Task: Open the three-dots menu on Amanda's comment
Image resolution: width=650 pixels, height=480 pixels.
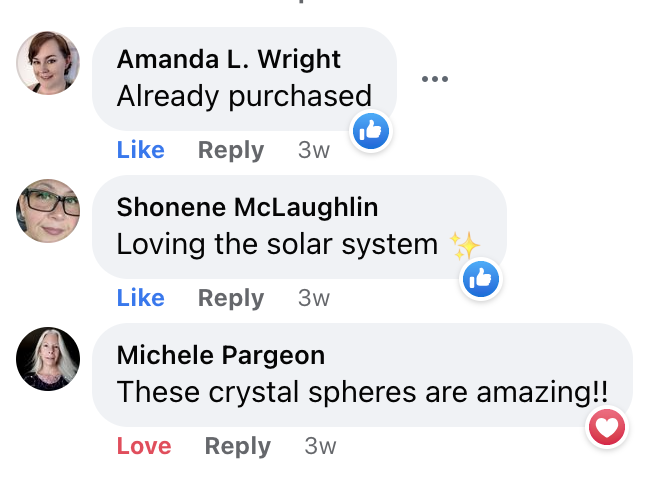Action: coord(434,79)
